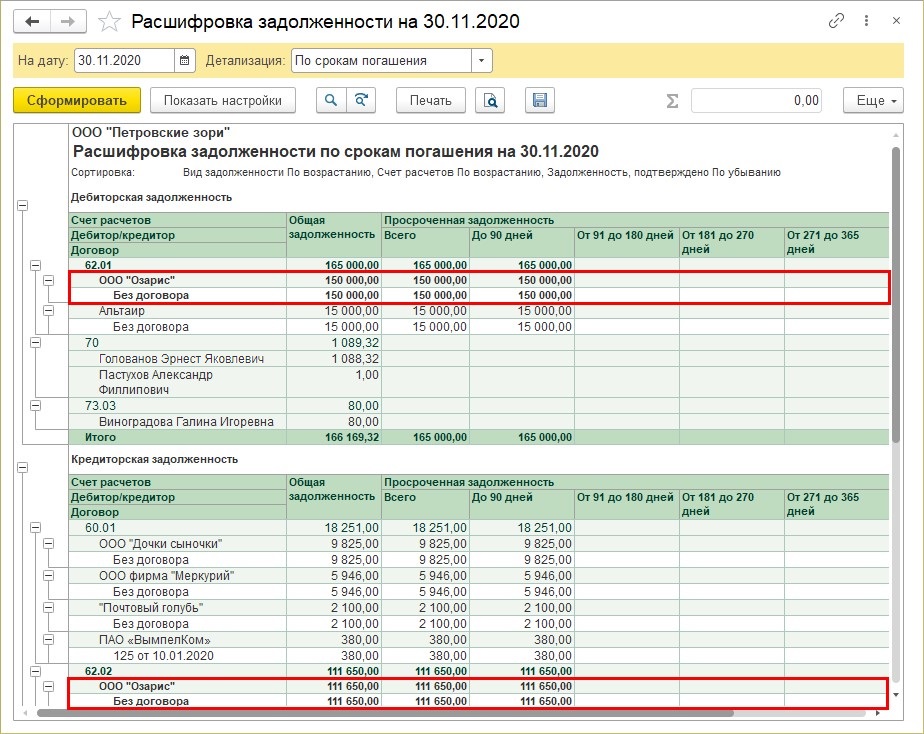Click contract cell 125 от 10.01.2020

(177, 656)
